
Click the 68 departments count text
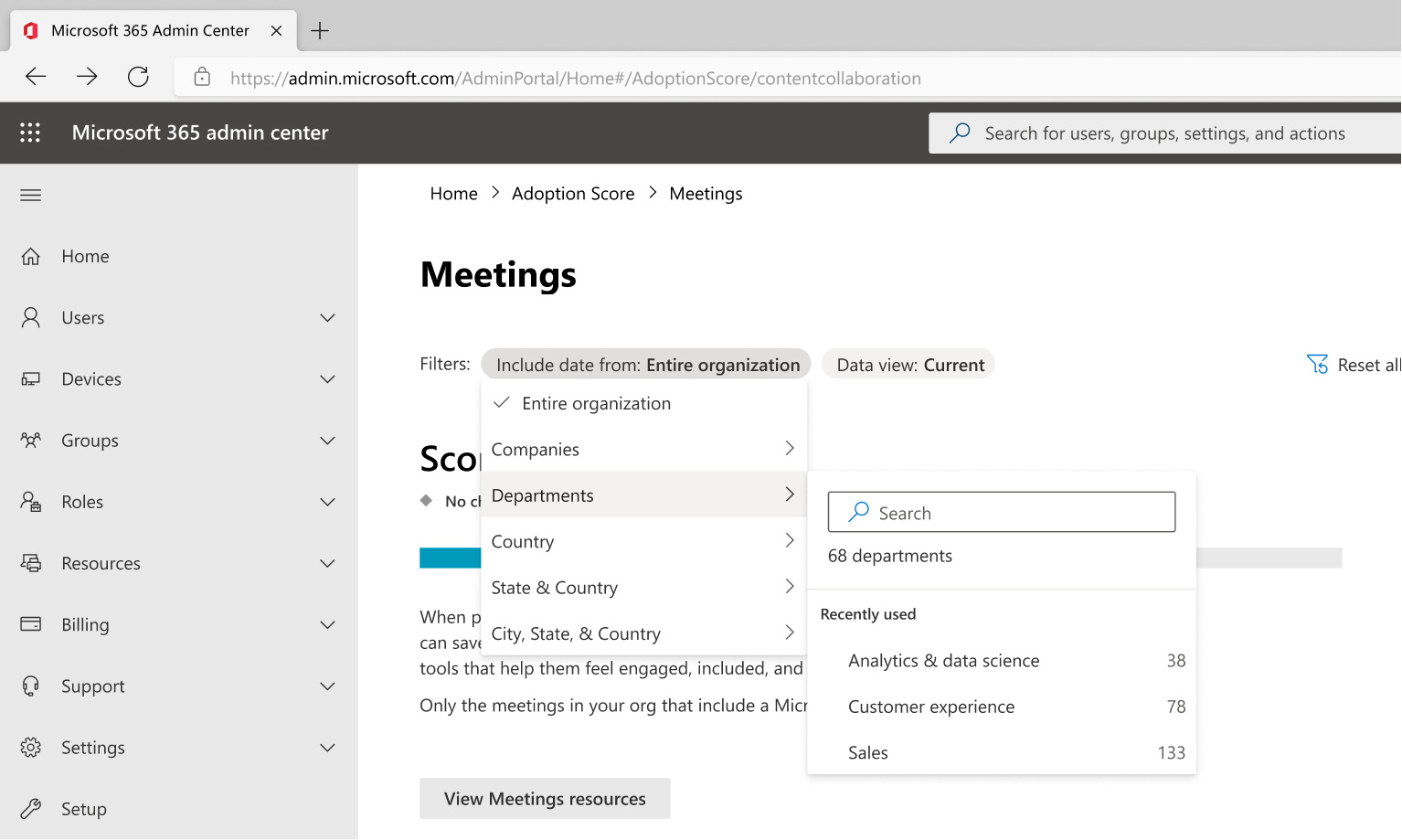tap(890, 556)
